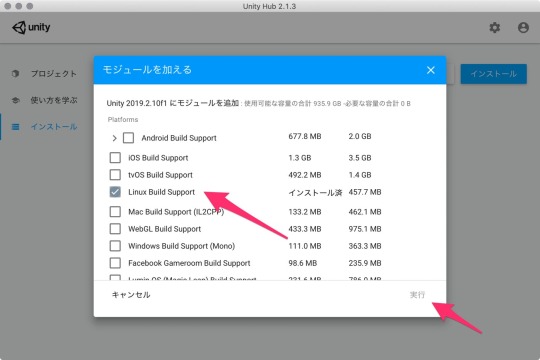Image resolution: width=540 pixels, height=360 pixels.
Task: Click the Platforms heading
Action: pyautogui.click(x=123, y=120)
